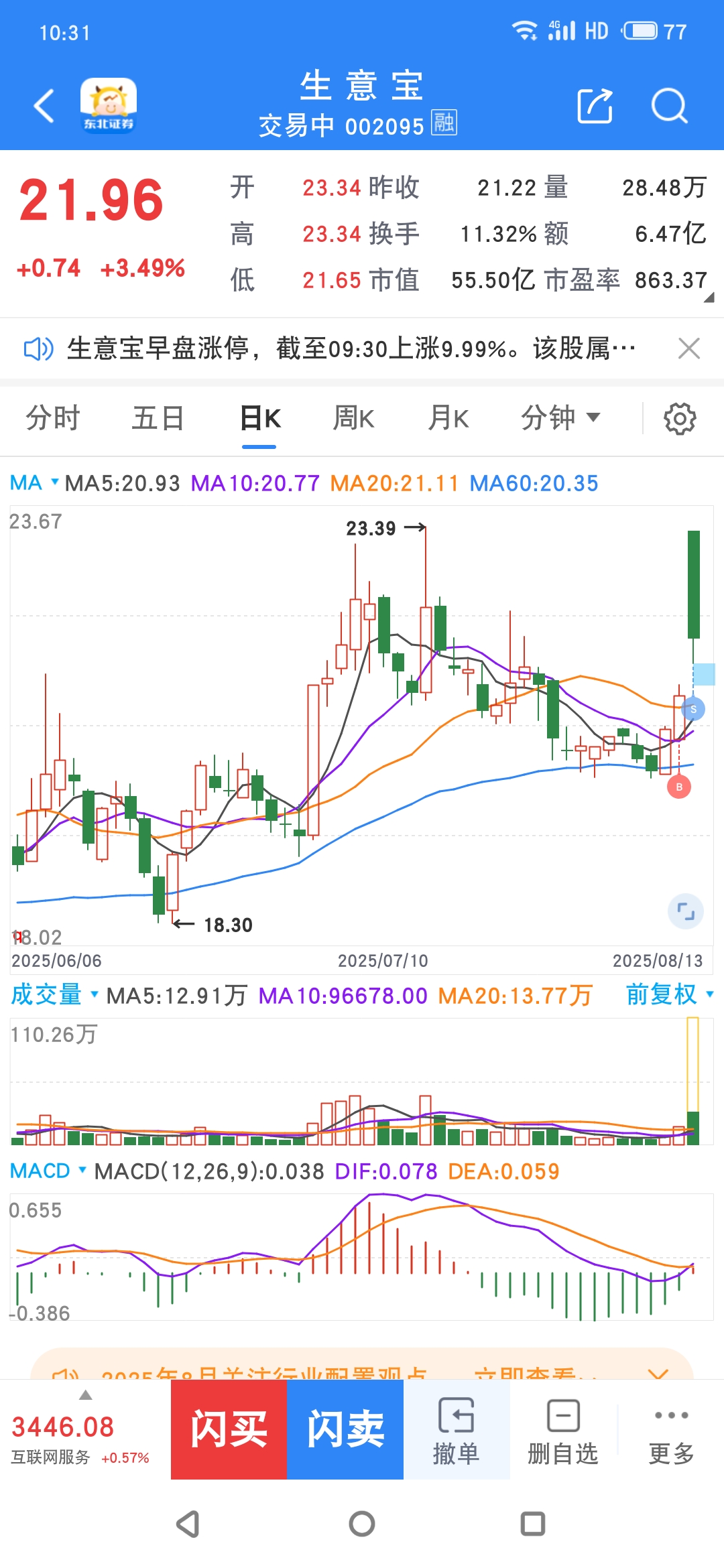Image resolution: width=724 pixels, height=1568 pixels.
Task: Tap the Android home navigation button
Action: (x=362, y=1524)
